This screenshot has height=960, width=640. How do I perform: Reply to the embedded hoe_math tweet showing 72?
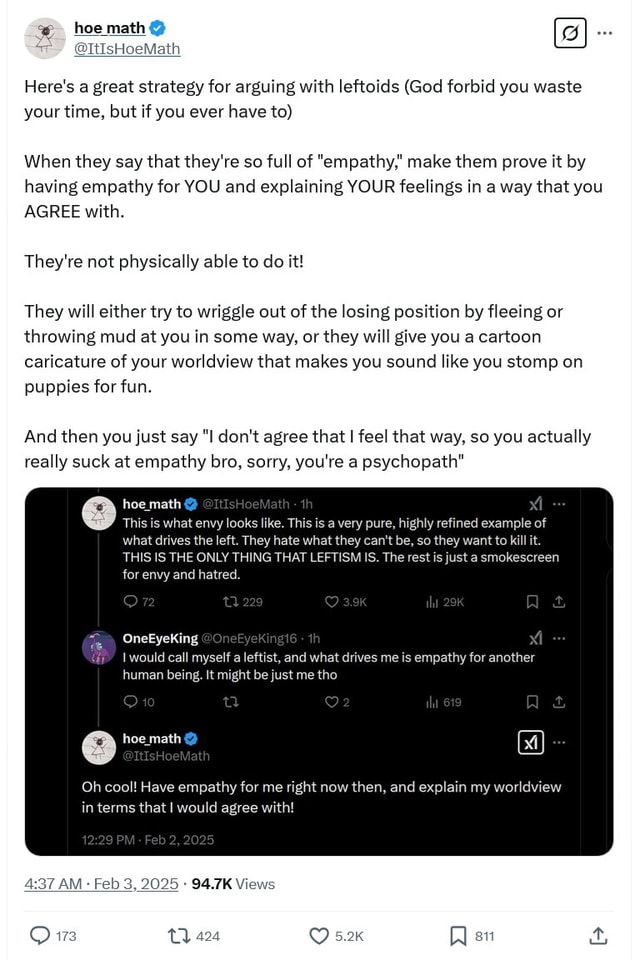(131, 601)
